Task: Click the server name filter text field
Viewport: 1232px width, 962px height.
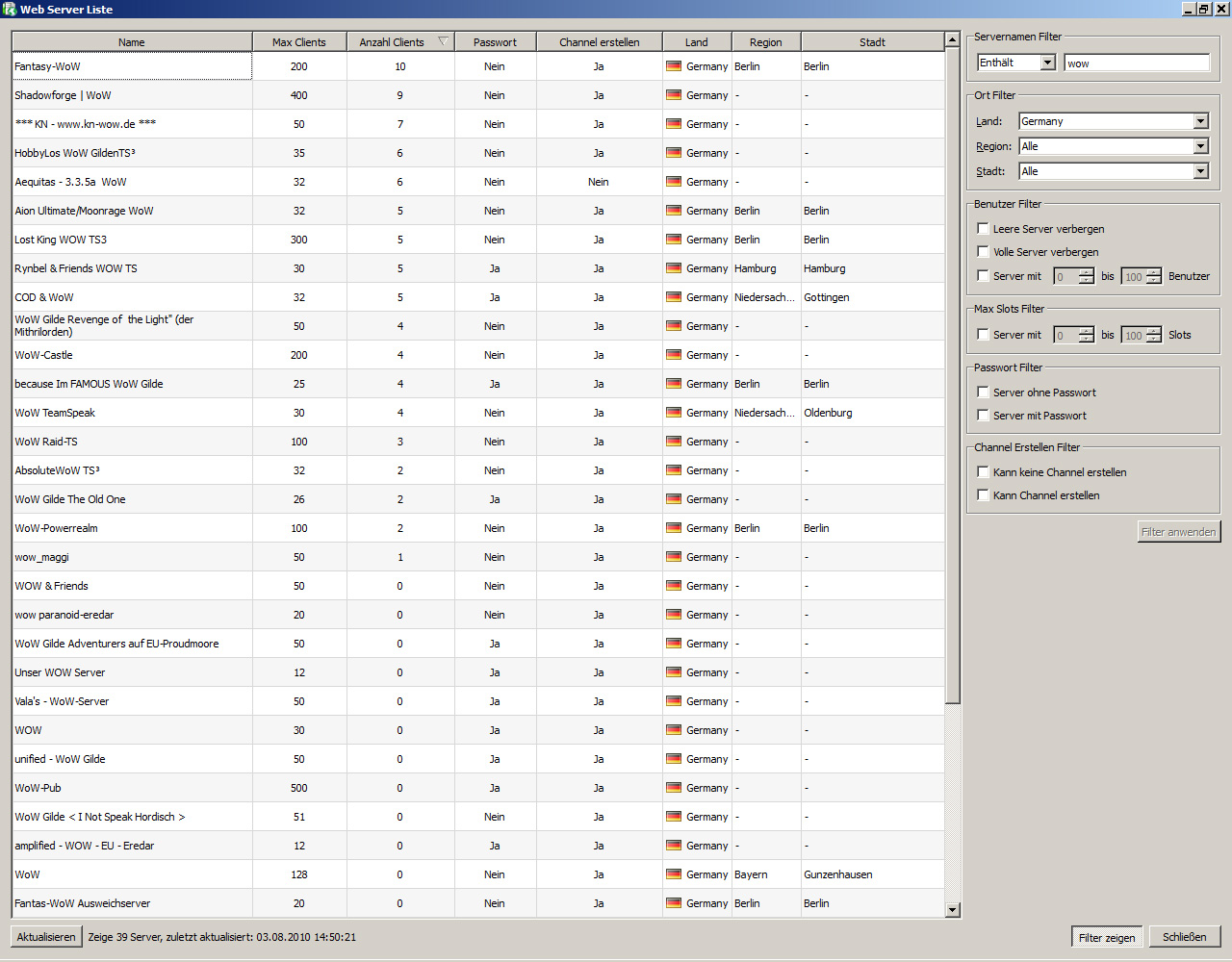Action: 1136,63
